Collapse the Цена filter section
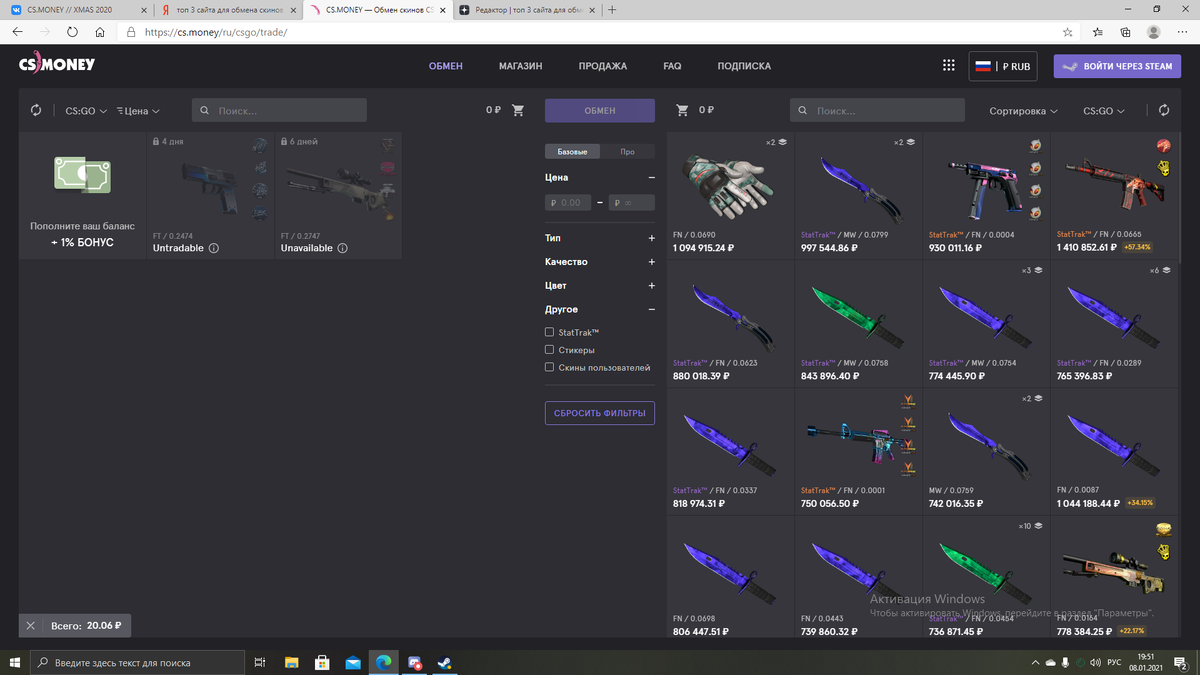 click(x=651, y=177)
